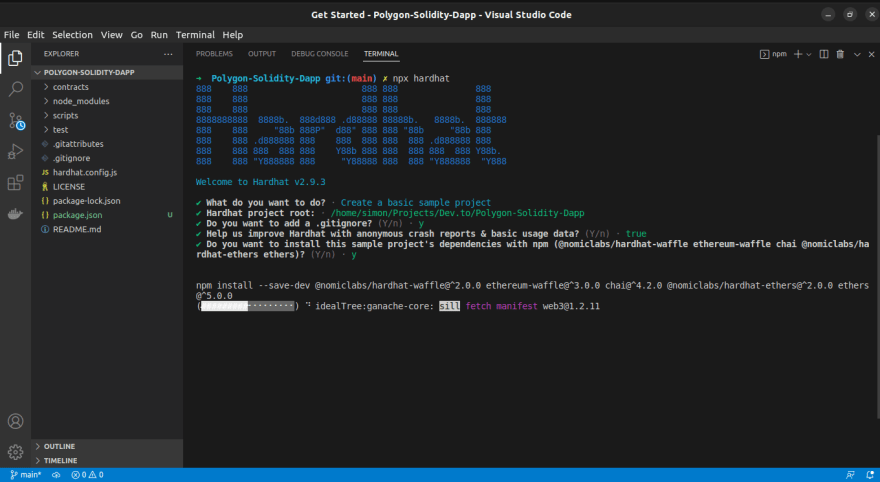The width and height of the screenshot is (880, 482).
Task: Click the notifications bell in status bar
Action: [x=868, y=474]
